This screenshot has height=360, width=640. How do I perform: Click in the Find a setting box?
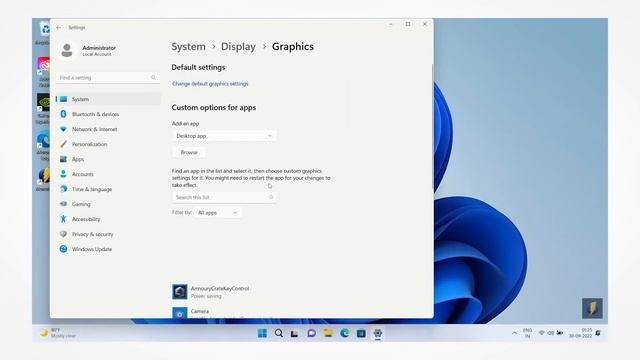(x=108, y=78)
